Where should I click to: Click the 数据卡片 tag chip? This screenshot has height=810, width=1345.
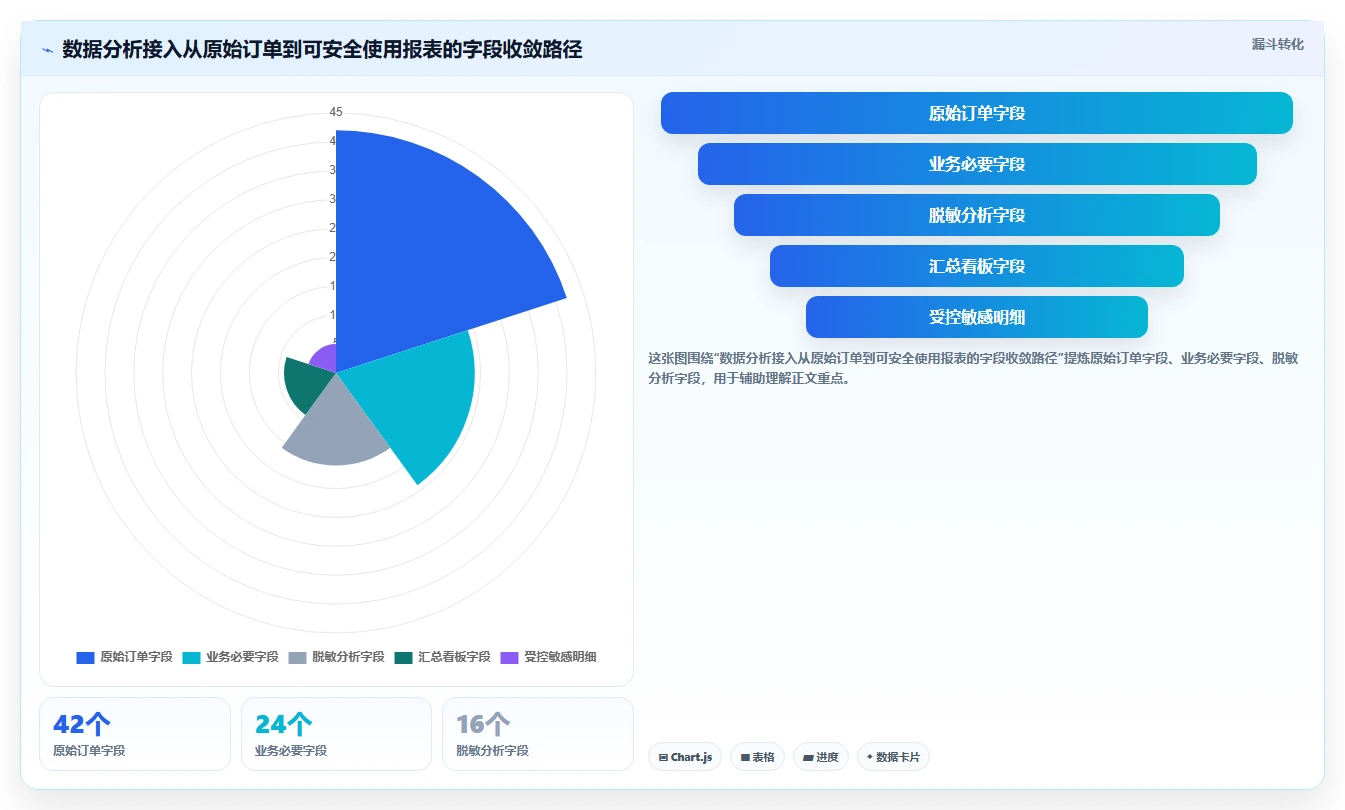(x=893, y=757)
